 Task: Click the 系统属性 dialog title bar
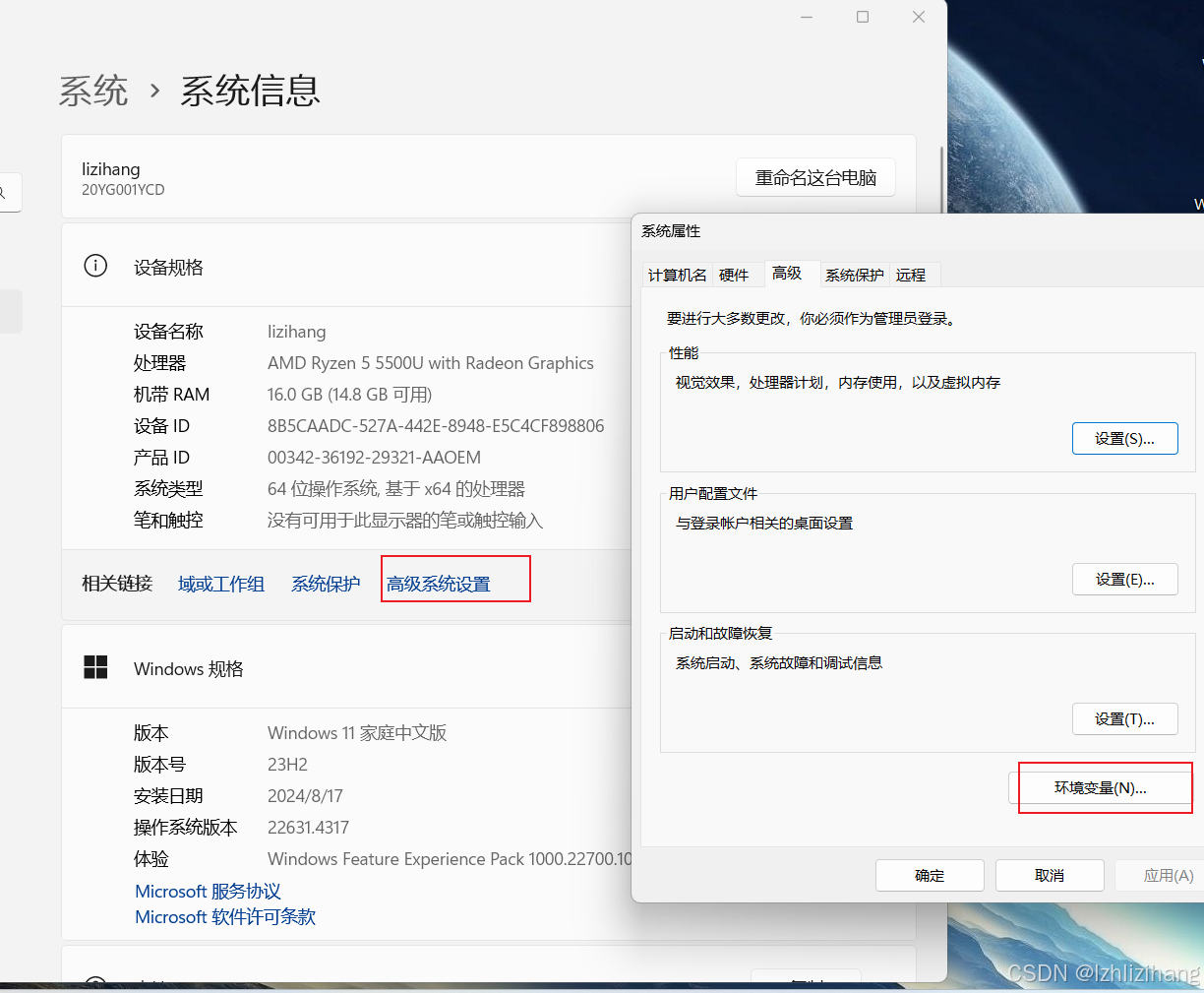point(917,231)
